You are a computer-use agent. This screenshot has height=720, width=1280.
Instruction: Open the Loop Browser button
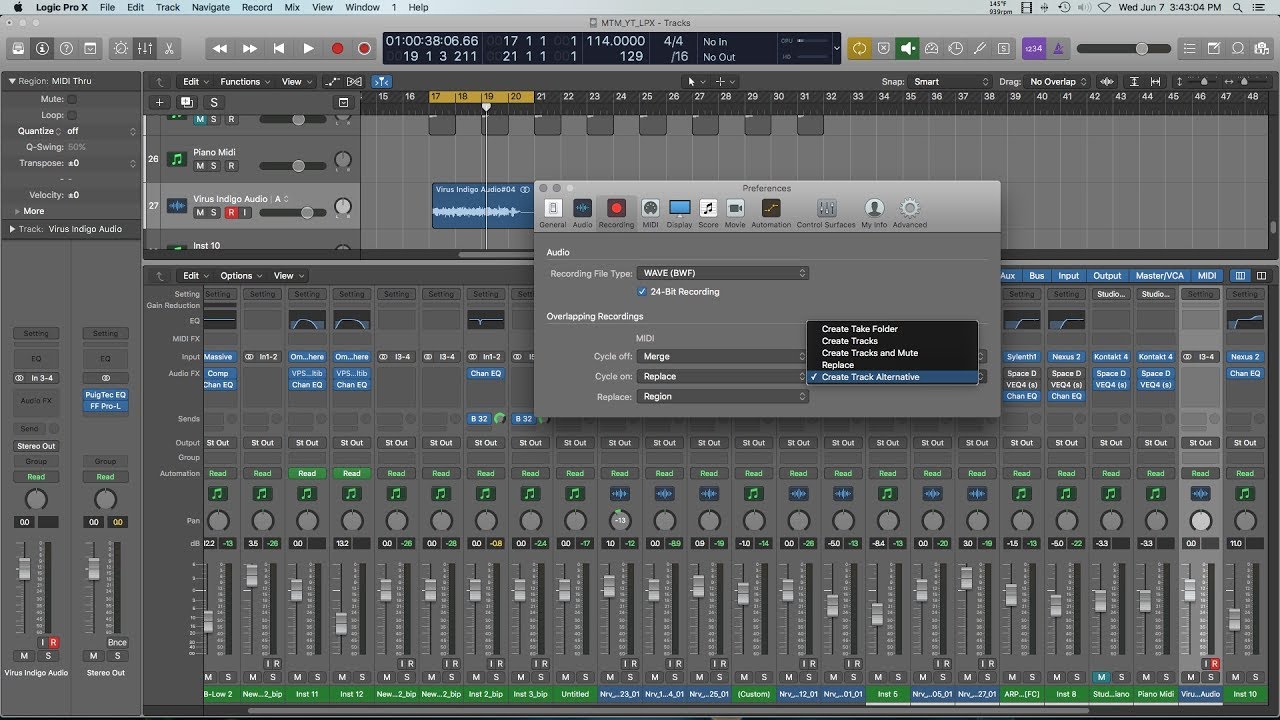pos(1237,48)
